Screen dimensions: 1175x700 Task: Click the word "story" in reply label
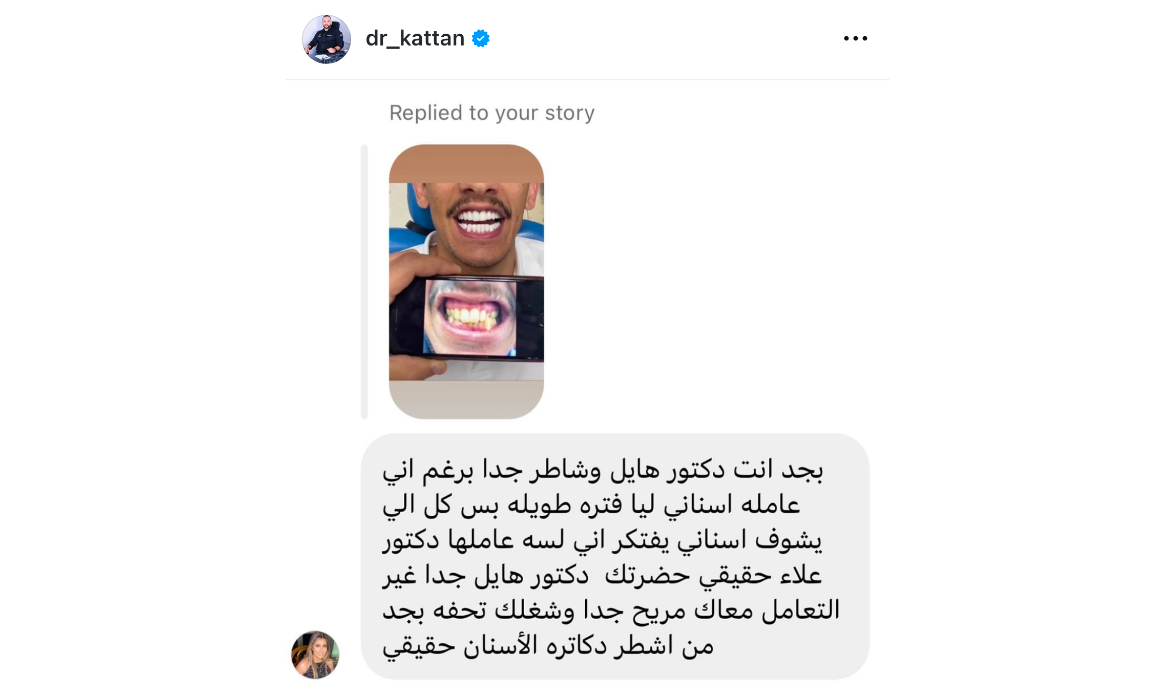[570, 113]
